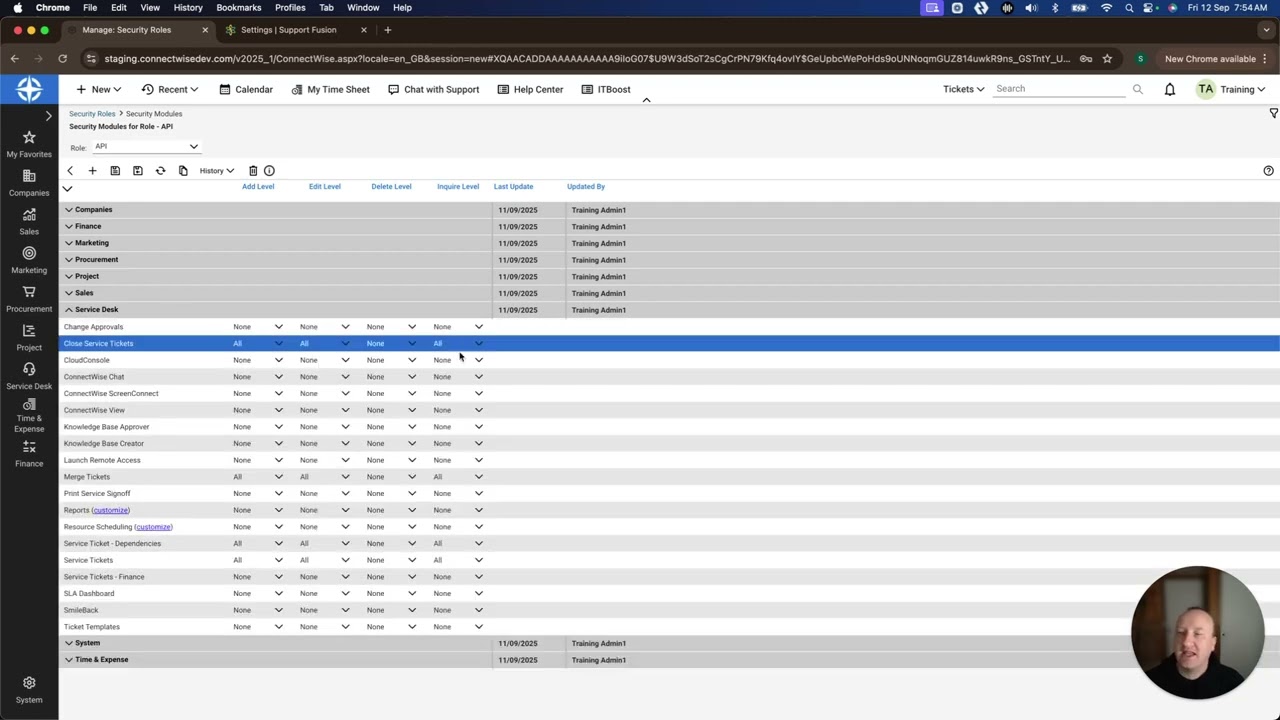Open My Time Sheet
This screenshot has width=1280, height=720.
pos(330,89)
